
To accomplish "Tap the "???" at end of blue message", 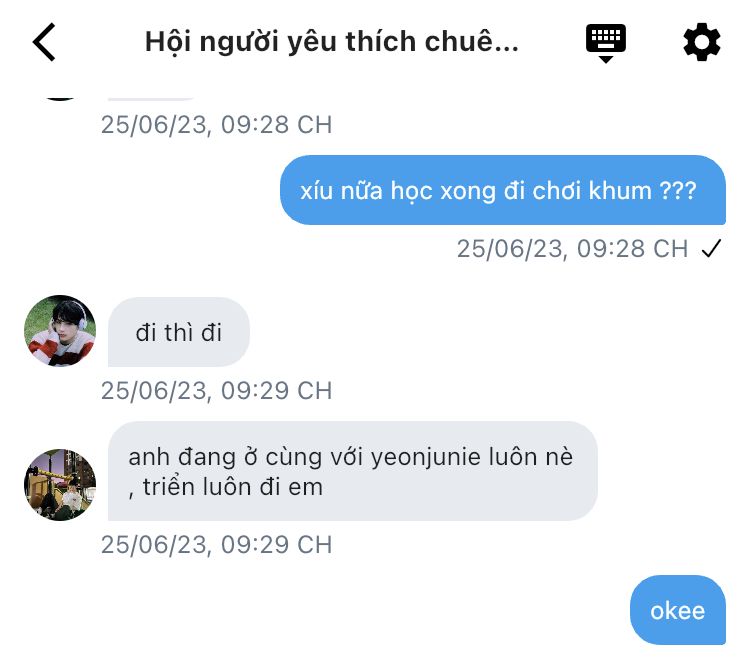I will pos(678,190).
